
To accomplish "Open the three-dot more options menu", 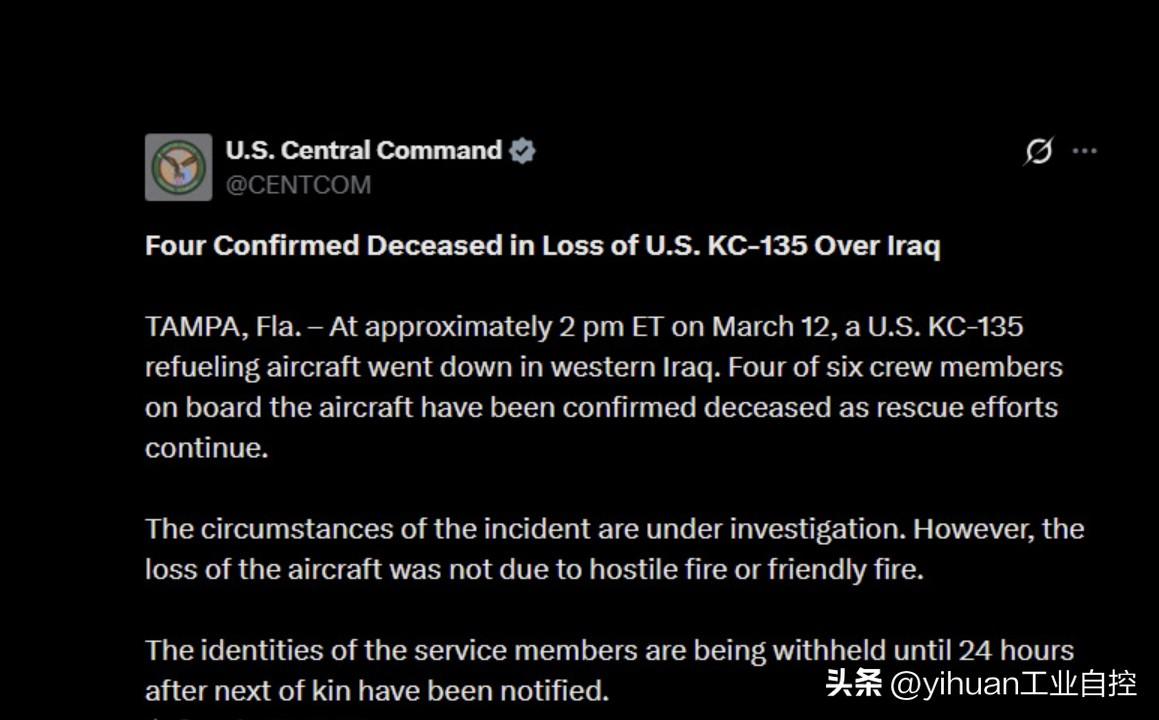I will [x=1084, y=151].
